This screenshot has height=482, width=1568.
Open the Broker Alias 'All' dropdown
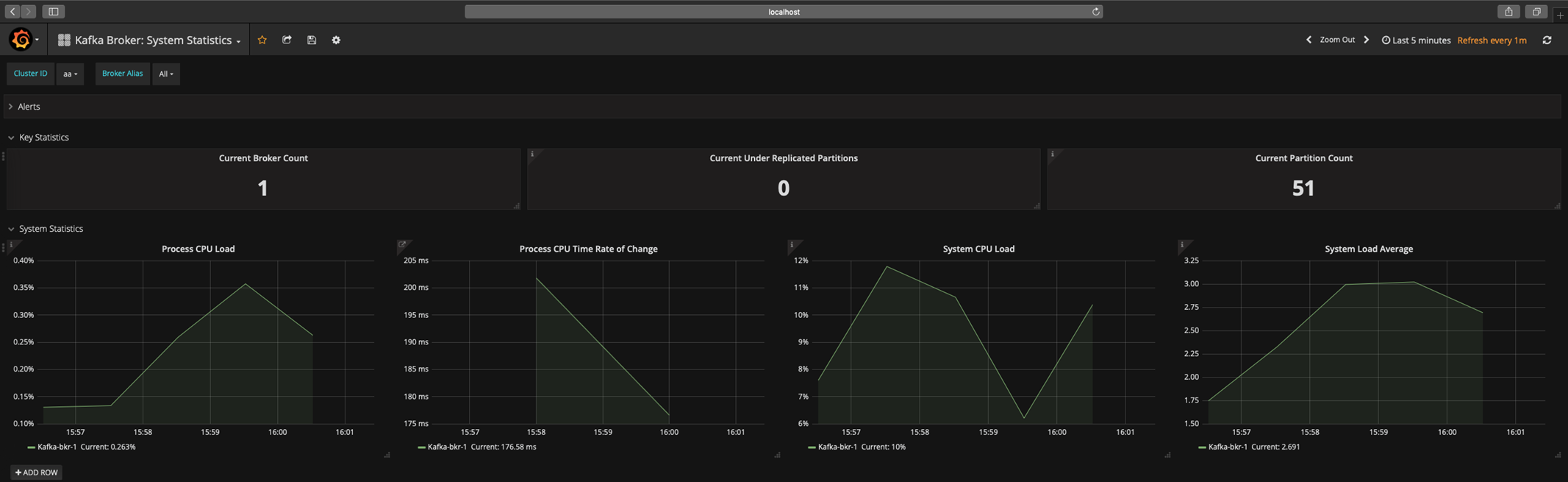[166, 74]
